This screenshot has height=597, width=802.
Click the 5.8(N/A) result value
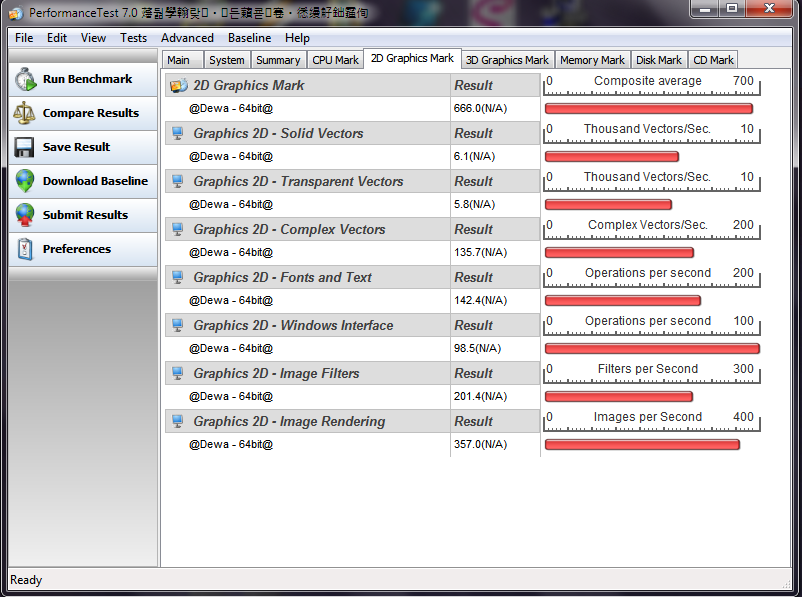point(474,205)
